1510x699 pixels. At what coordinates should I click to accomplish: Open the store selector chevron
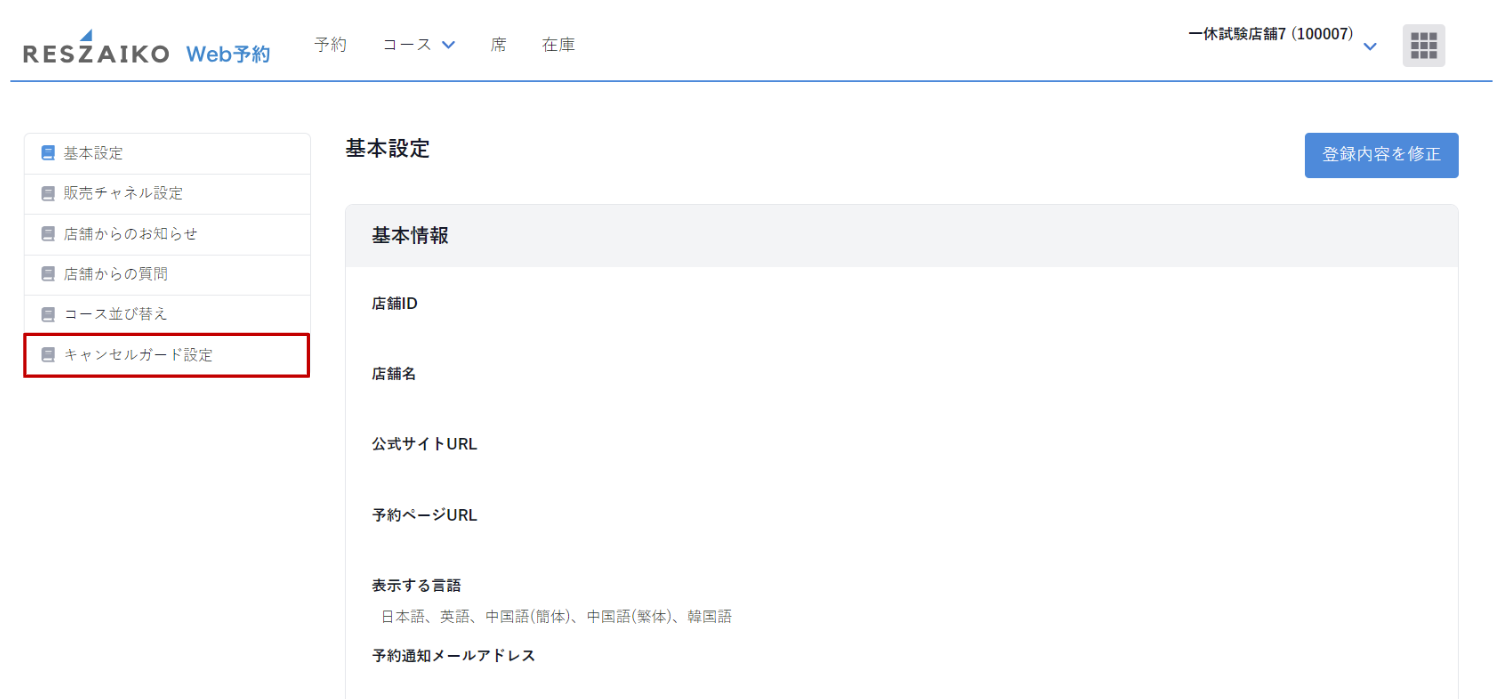1370,47
